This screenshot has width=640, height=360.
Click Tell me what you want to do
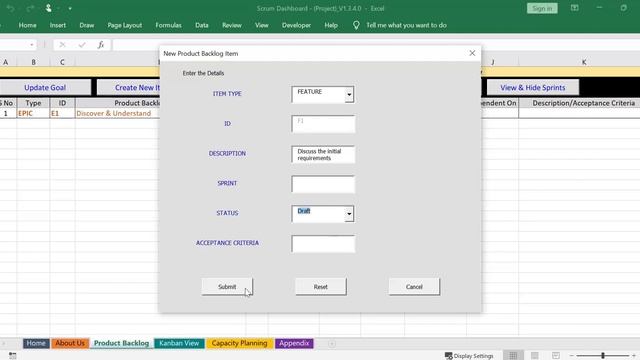(406, 25)
